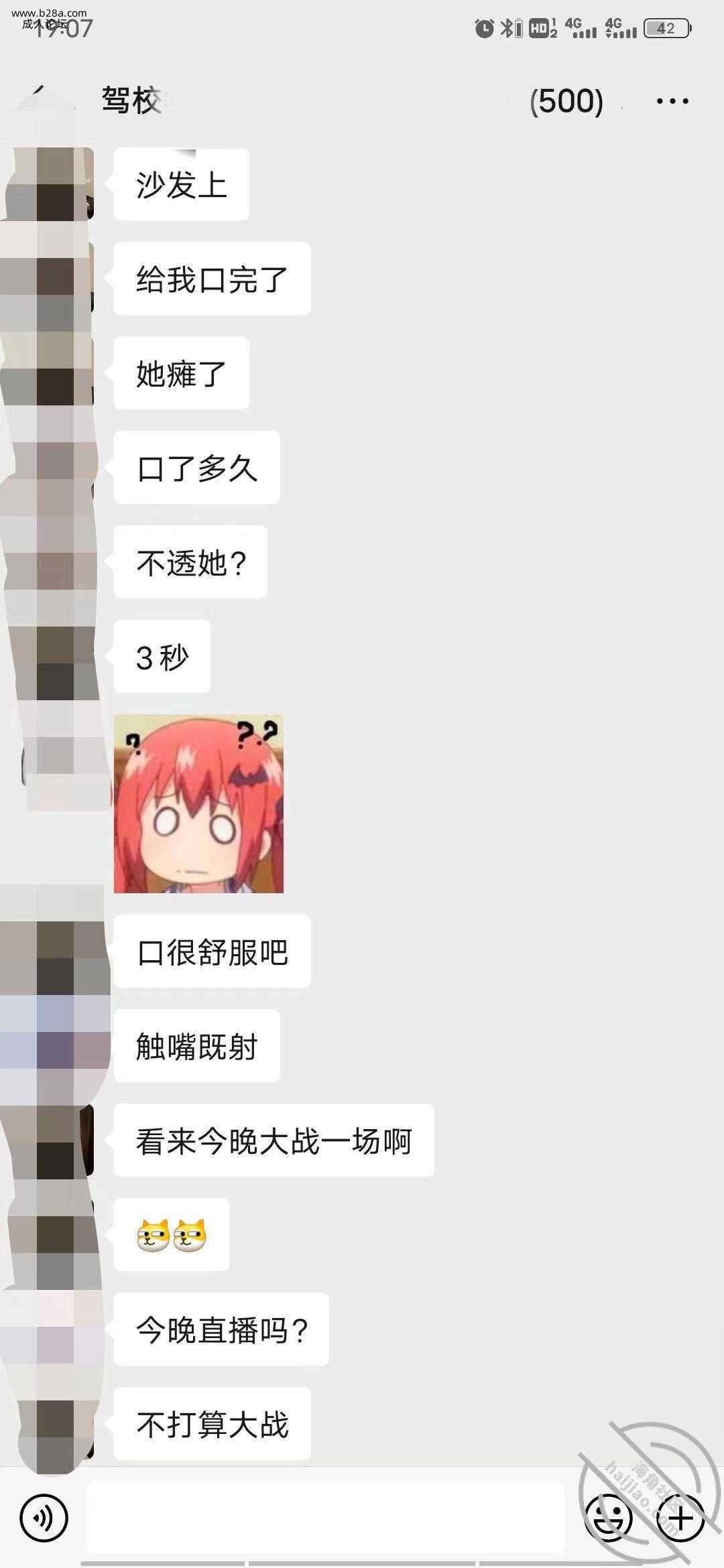
Task: Open the three-dot chat options menu
Action: pos(672,101)
